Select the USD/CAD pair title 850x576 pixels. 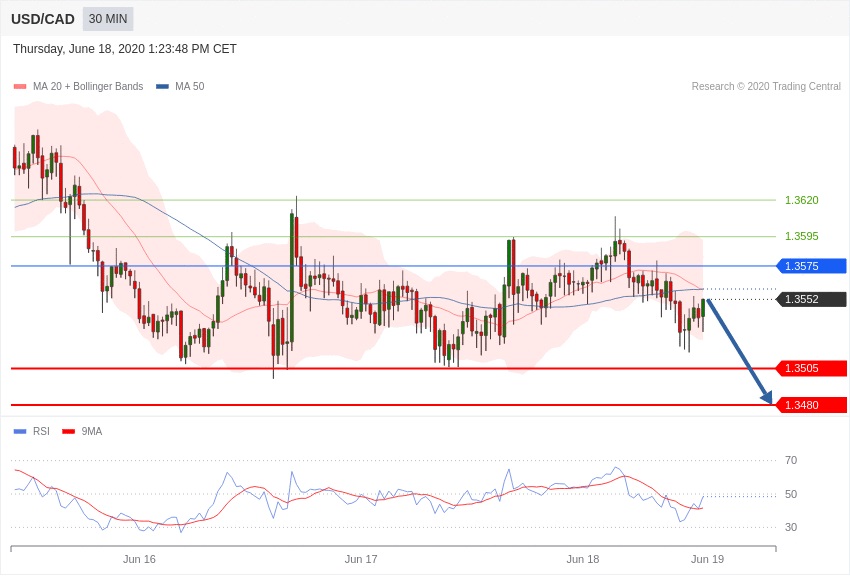43,19
